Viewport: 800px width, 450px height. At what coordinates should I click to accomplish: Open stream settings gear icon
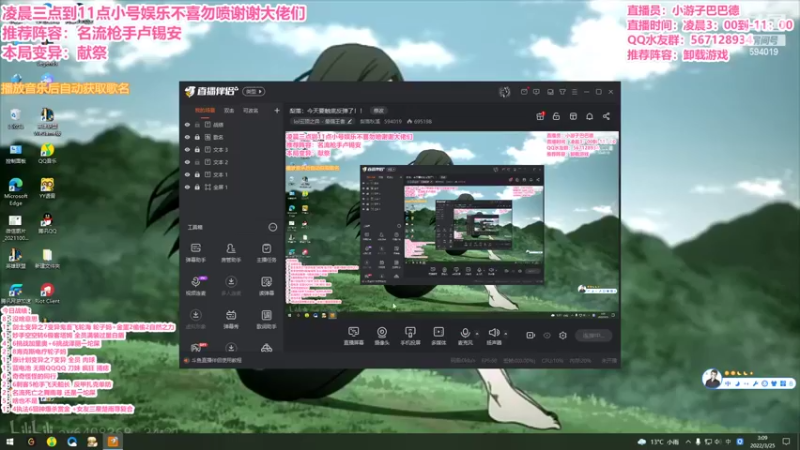tap(563, 335)
